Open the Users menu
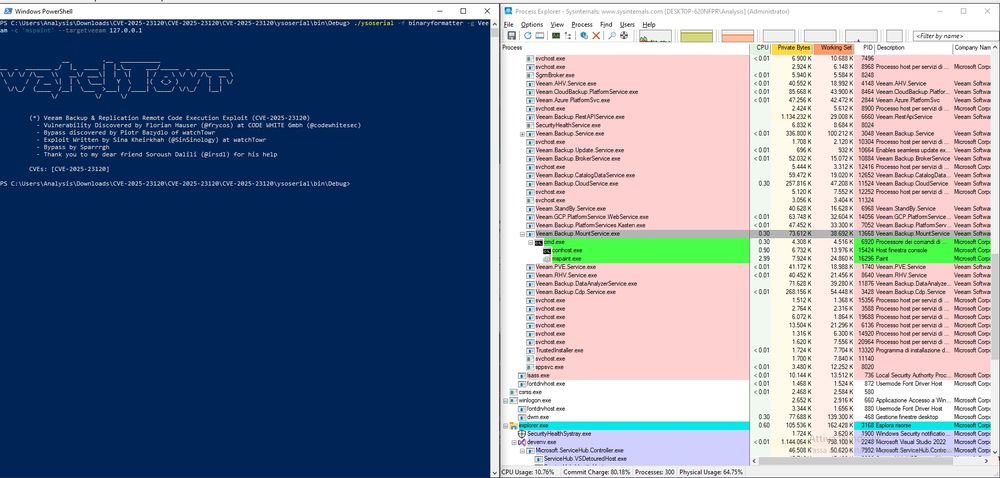 pyautogui.click(x=627, y=24)
